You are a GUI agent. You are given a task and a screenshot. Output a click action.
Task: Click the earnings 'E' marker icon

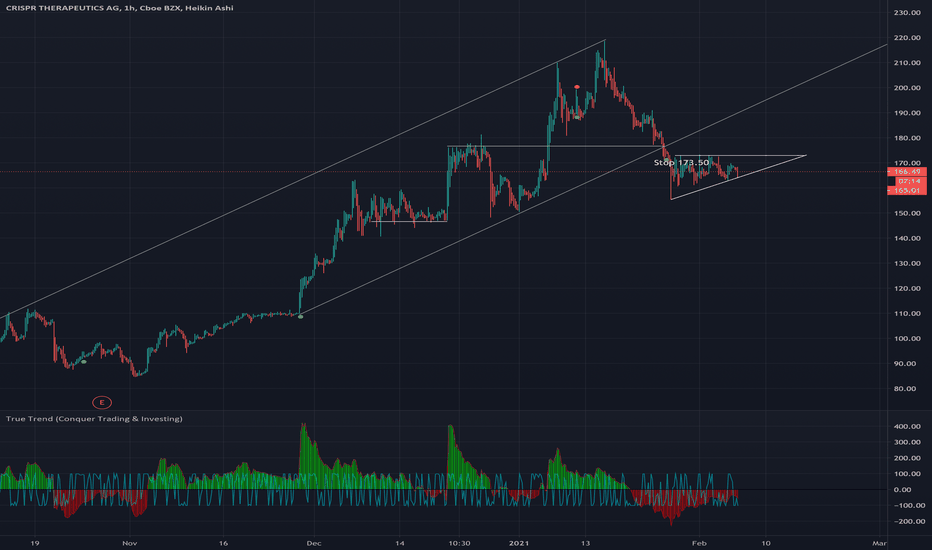click(x=102, y=403)
